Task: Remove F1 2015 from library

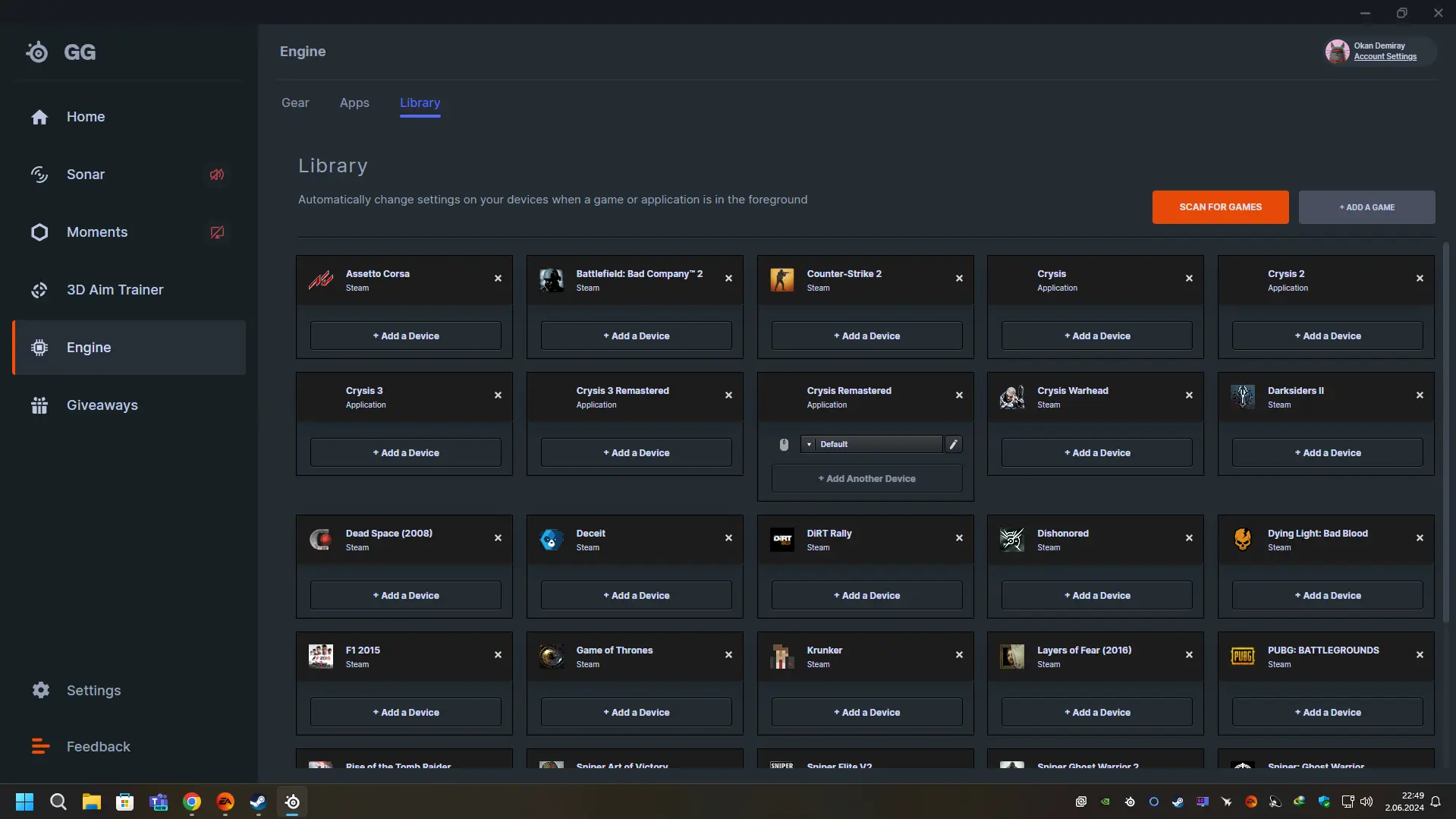Action: click(x=498, y=655)
